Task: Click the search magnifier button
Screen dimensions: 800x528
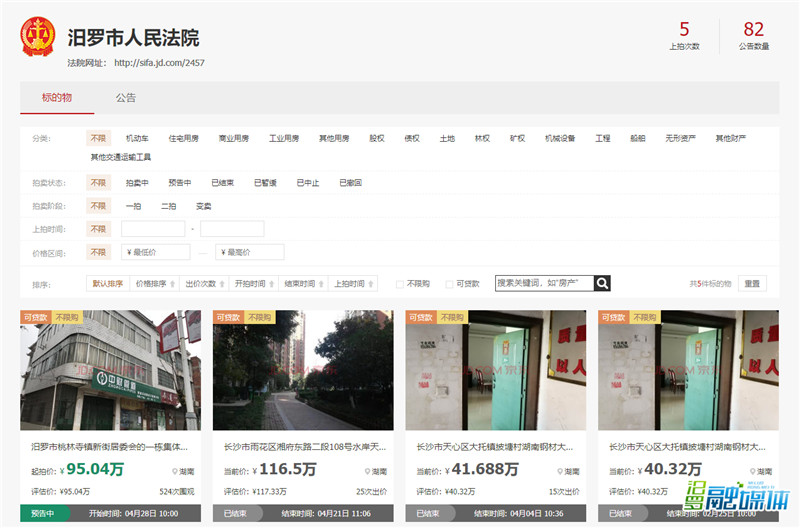Action: (602, 283)
